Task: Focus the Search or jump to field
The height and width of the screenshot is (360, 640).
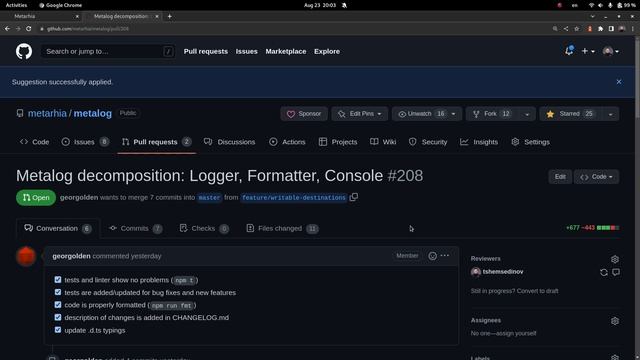Action: click(108, 51)
